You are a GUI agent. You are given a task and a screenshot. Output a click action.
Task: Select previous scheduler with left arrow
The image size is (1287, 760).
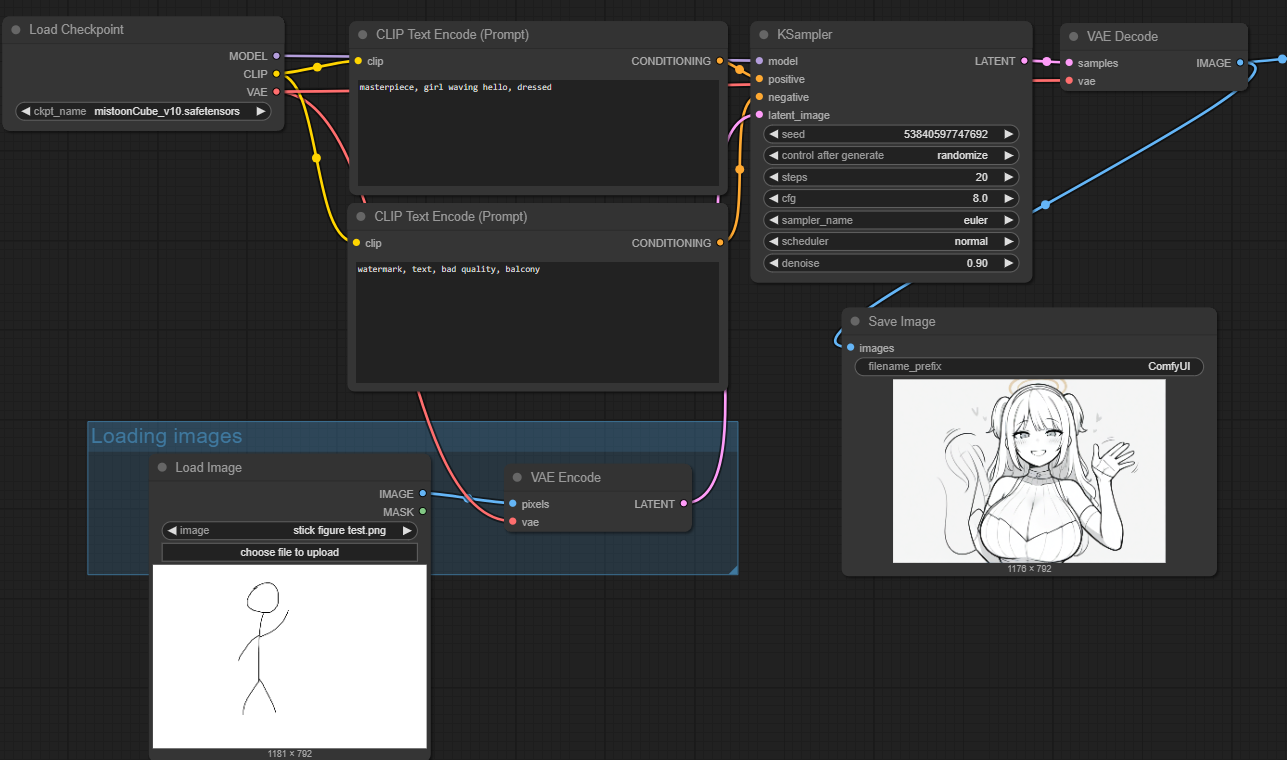774,242
